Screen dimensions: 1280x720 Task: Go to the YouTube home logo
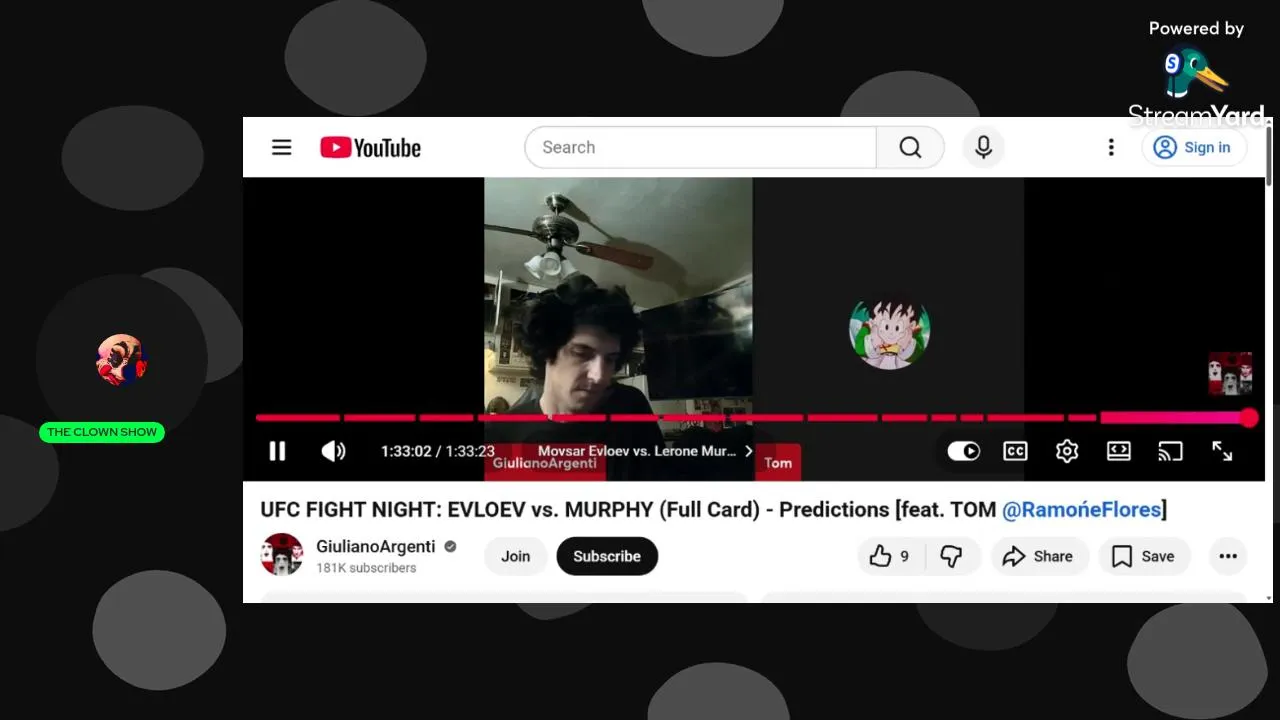pos(370,148)
